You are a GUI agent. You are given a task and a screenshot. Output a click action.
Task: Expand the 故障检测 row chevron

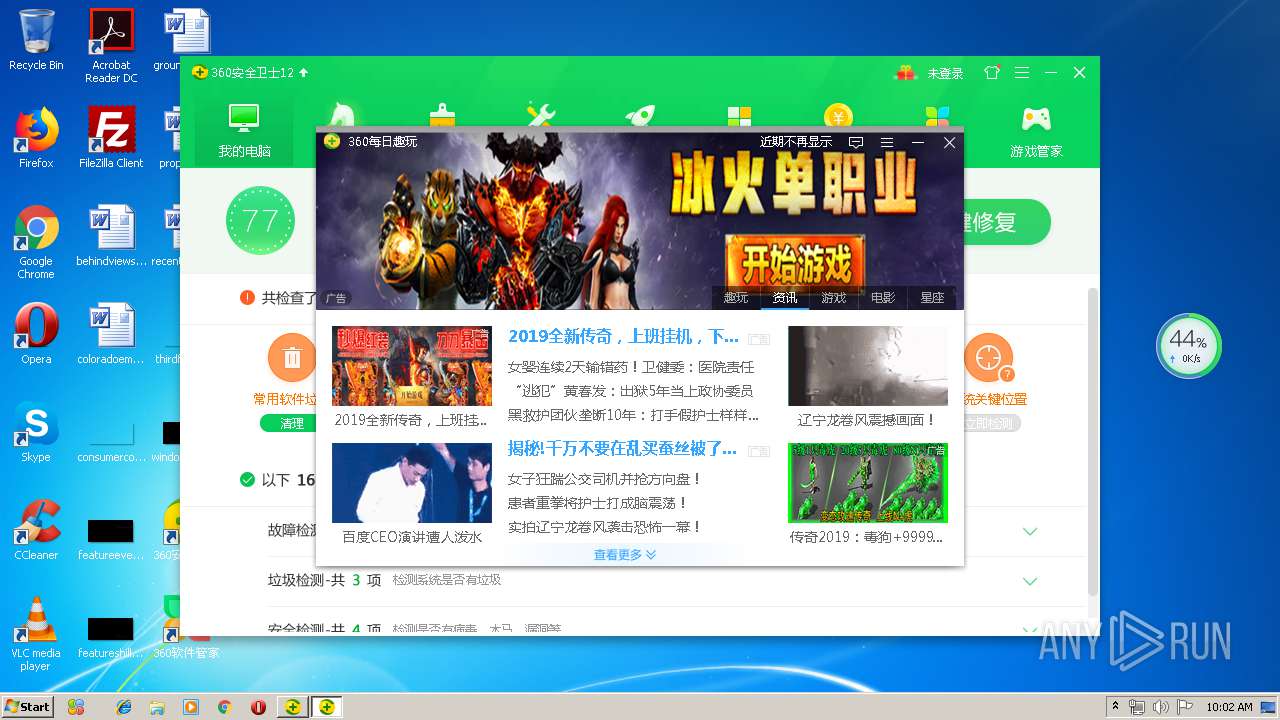point(1030,531)
